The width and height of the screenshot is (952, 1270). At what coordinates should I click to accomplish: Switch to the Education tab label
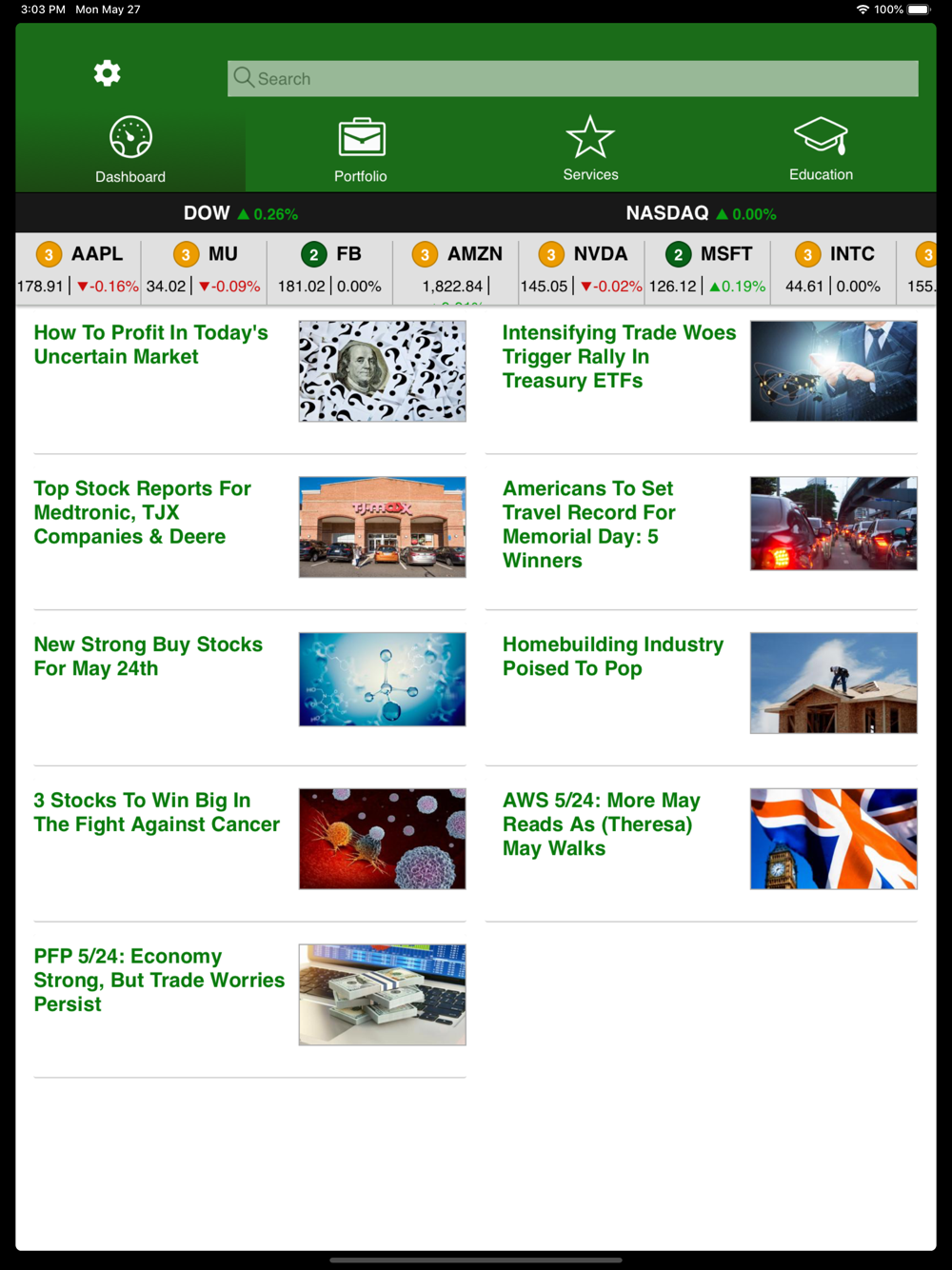coord(821,174)
